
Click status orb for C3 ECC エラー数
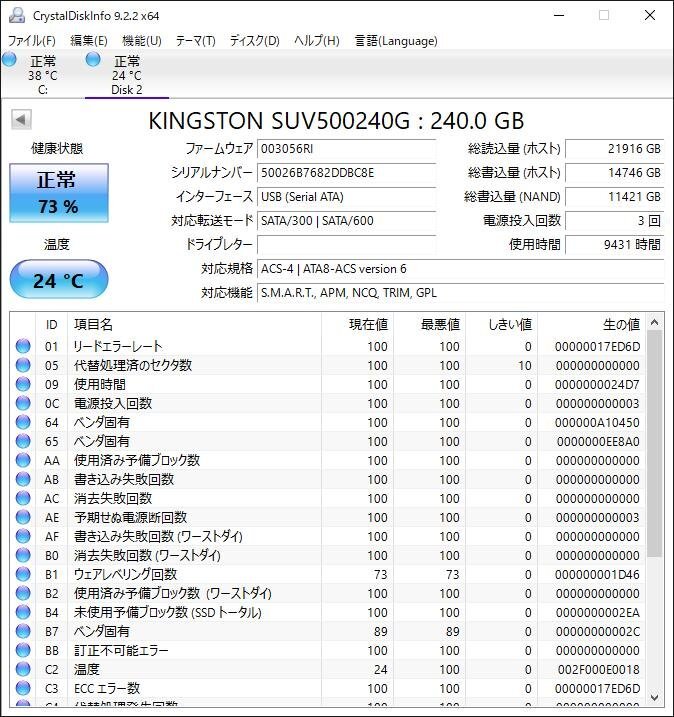pyautogui.click(x=23, y=688)
